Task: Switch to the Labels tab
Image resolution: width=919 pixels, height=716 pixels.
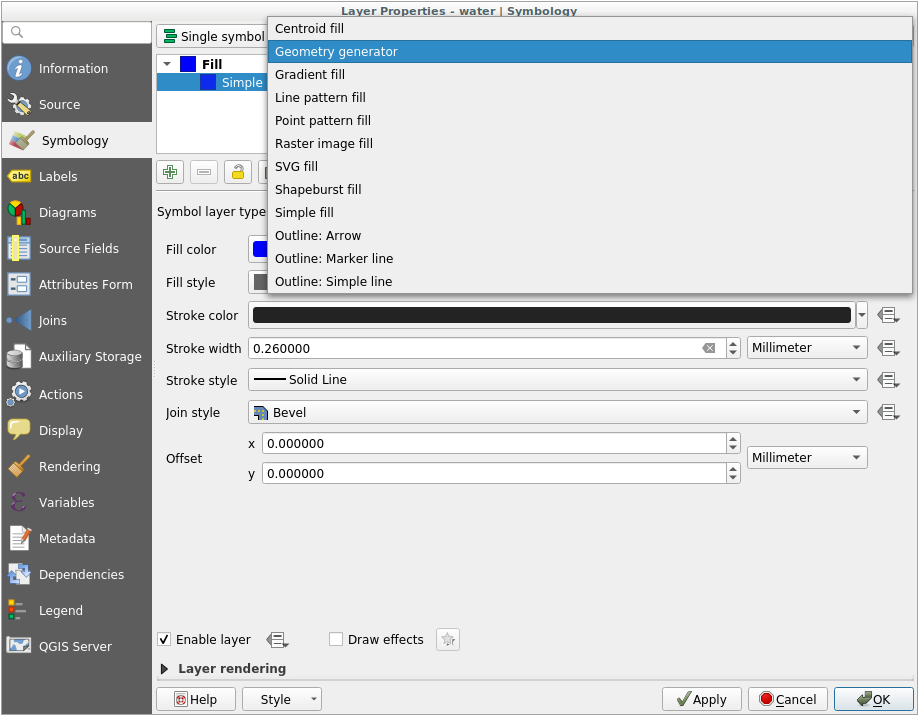Action: 58,177
